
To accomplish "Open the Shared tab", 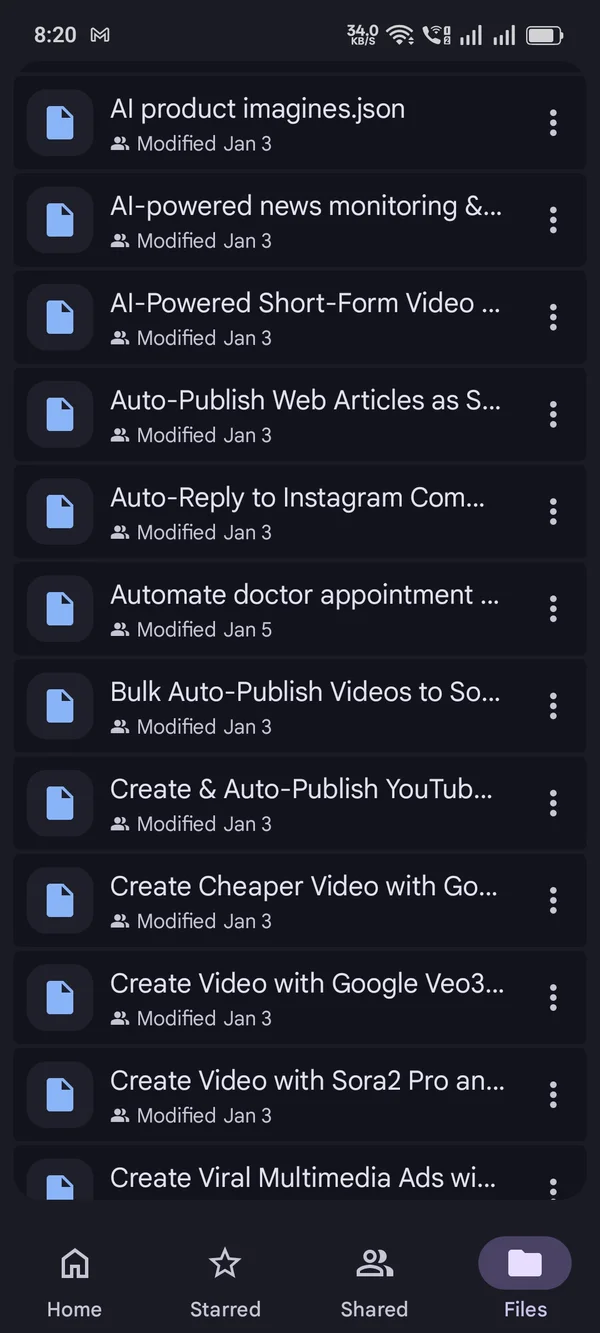I will tap(375, 1281).
